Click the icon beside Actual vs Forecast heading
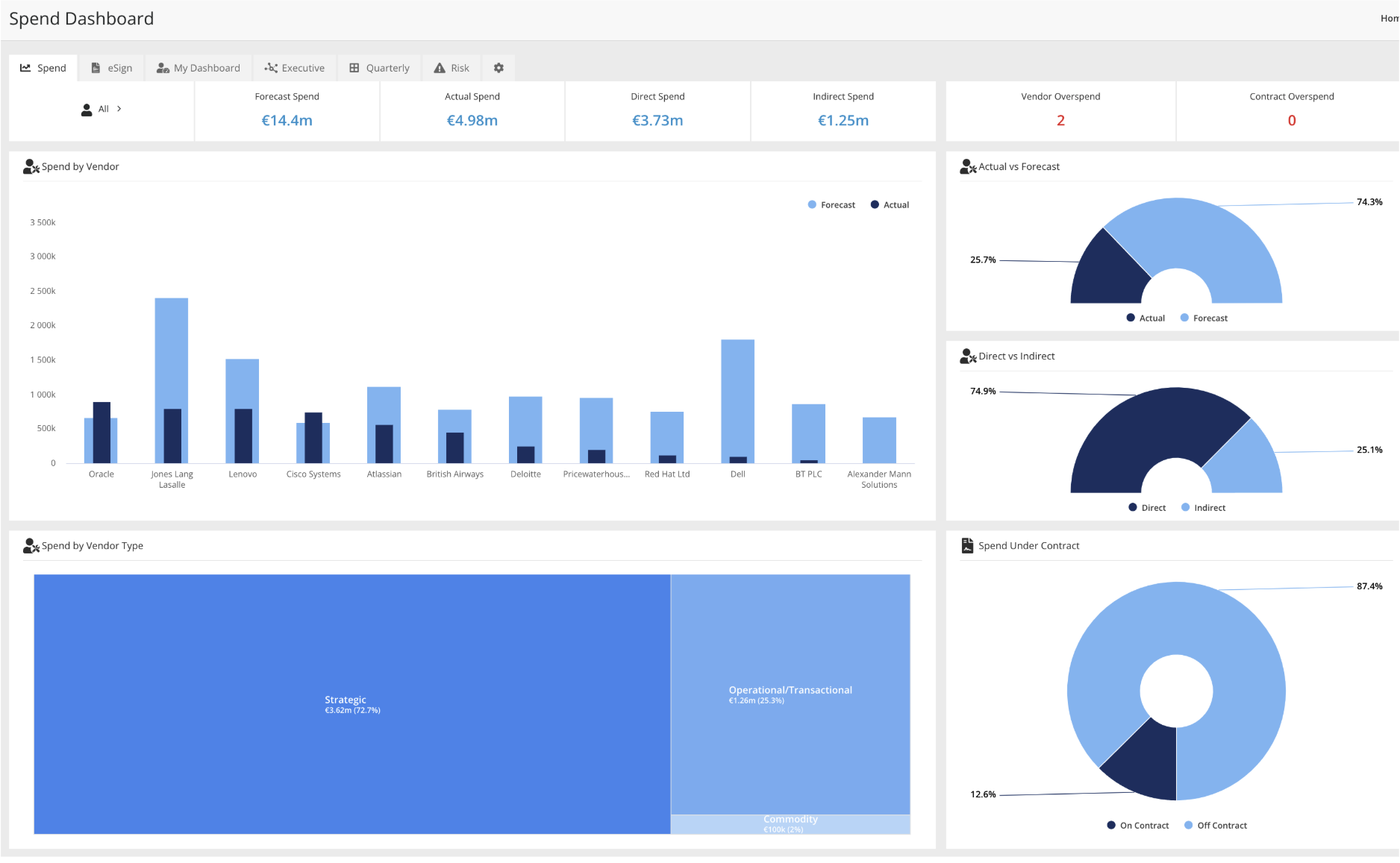Screen dimensions: 1400x863 click(x=968, y=166)
